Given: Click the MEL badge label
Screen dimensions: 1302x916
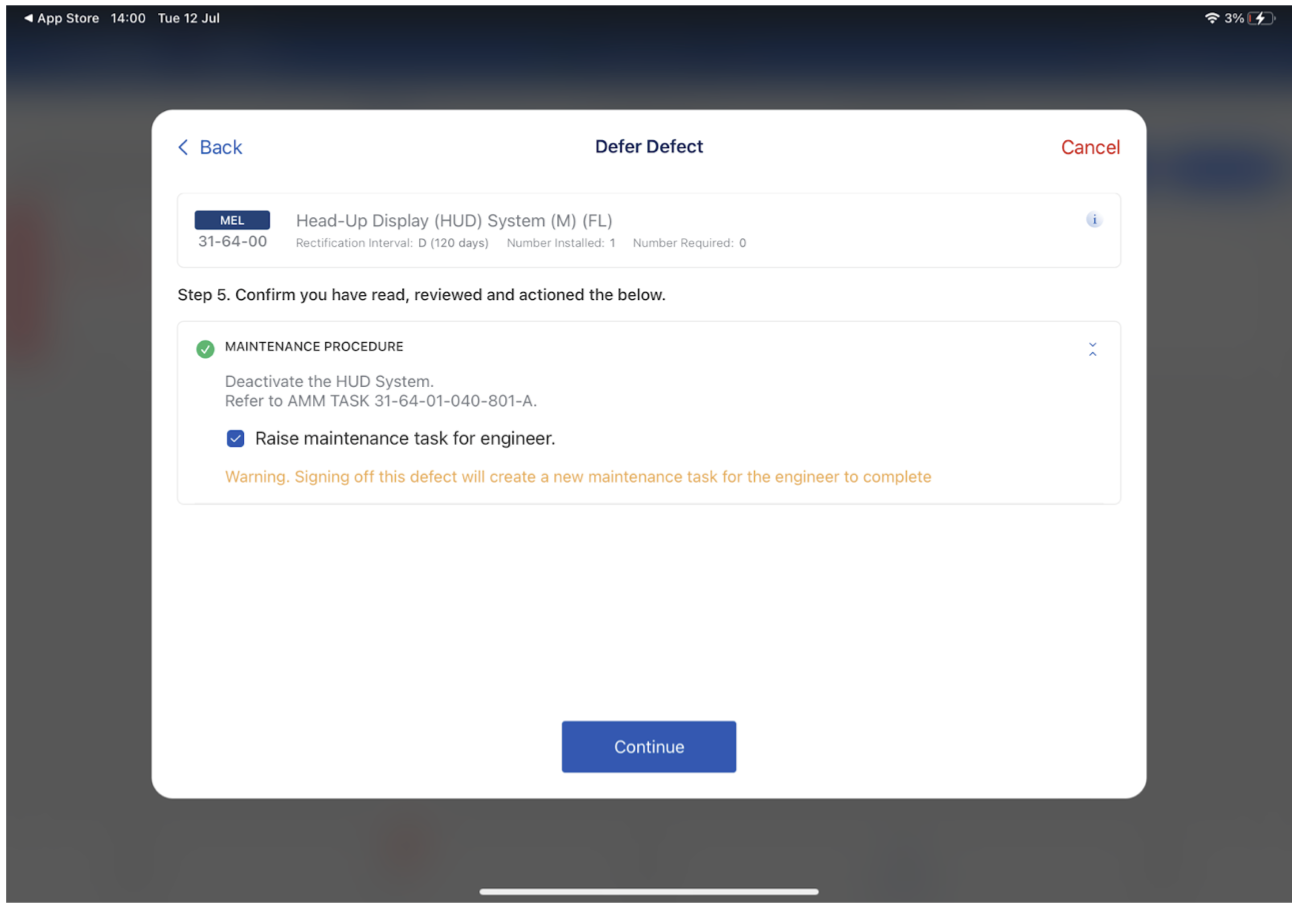Looking at the screenshot, I should click(232, 221).
